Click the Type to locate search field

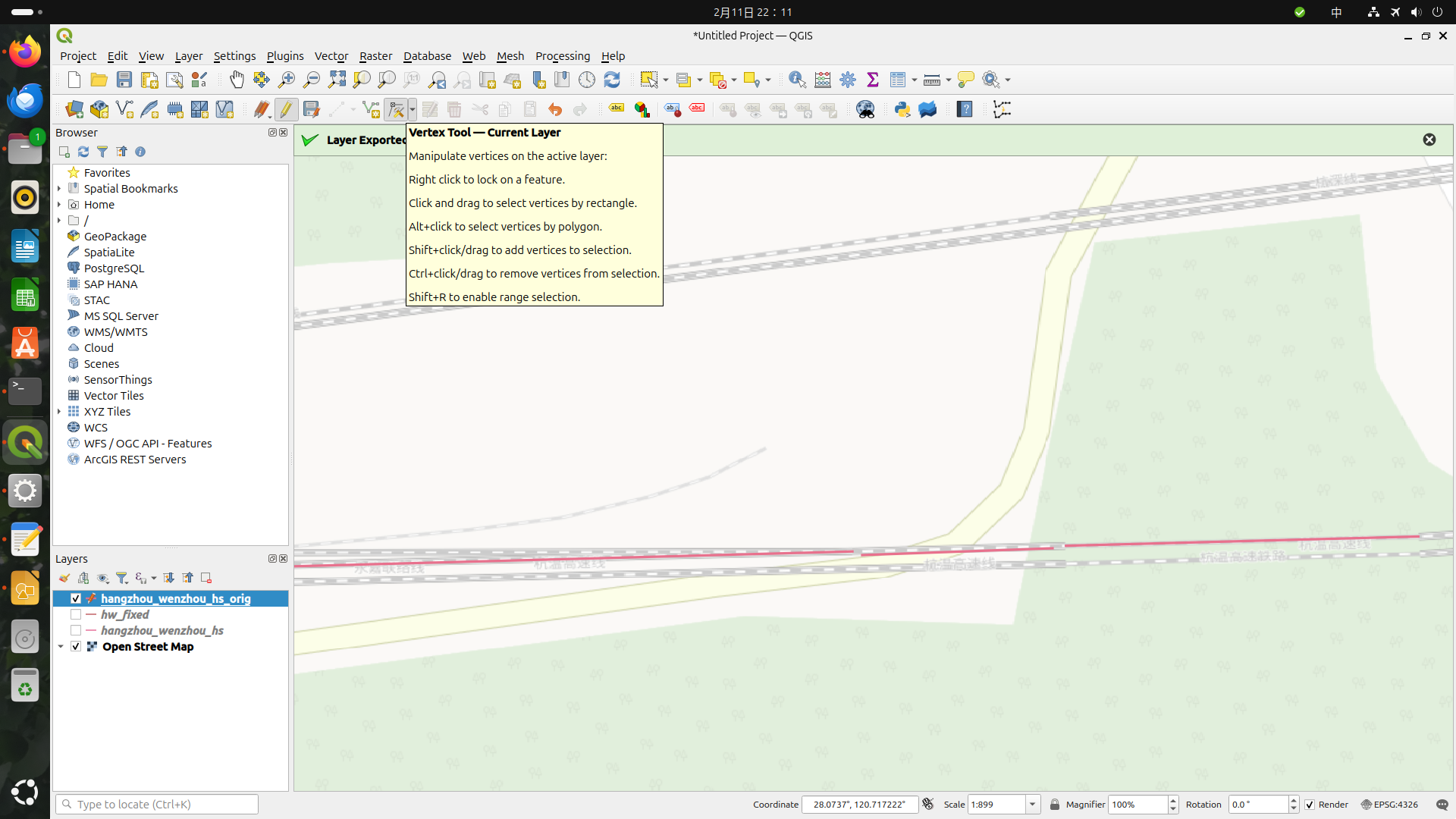coord(158,805)
